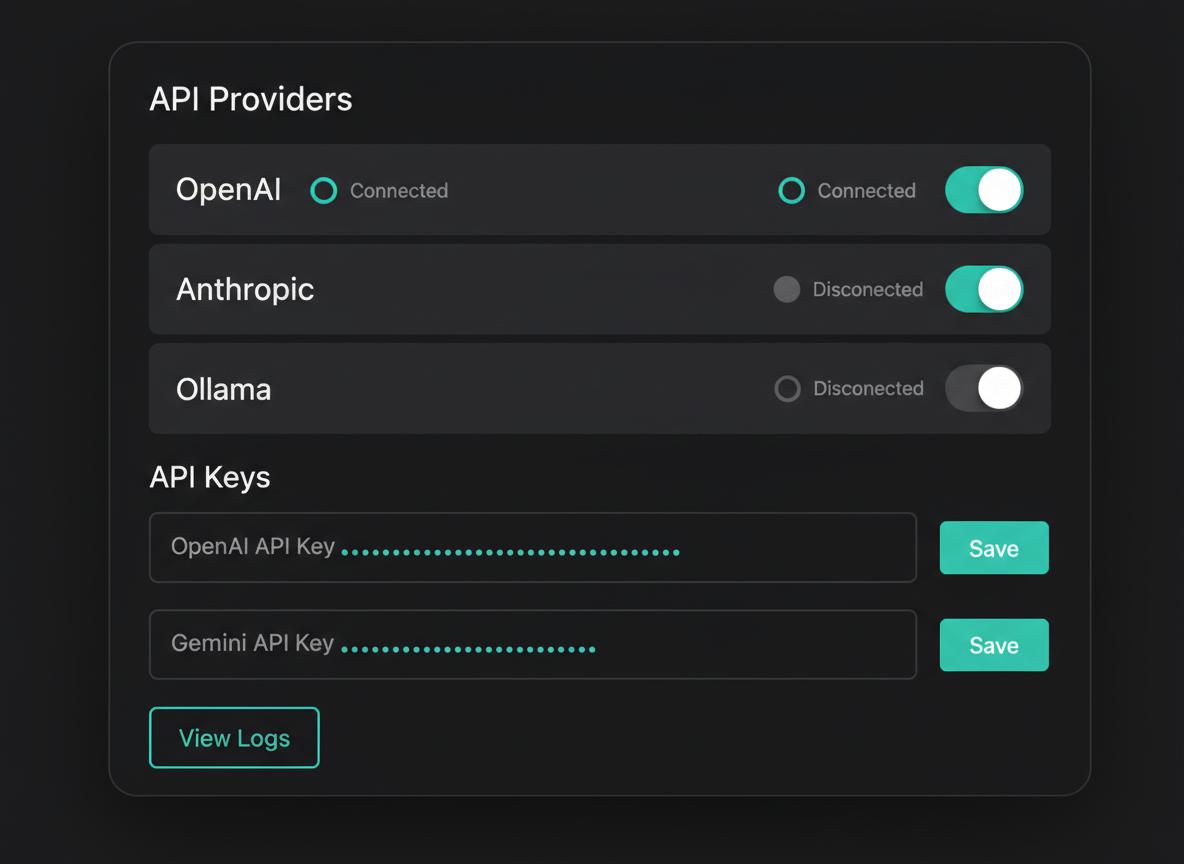Select the Ollama provider name

point(224,389)
